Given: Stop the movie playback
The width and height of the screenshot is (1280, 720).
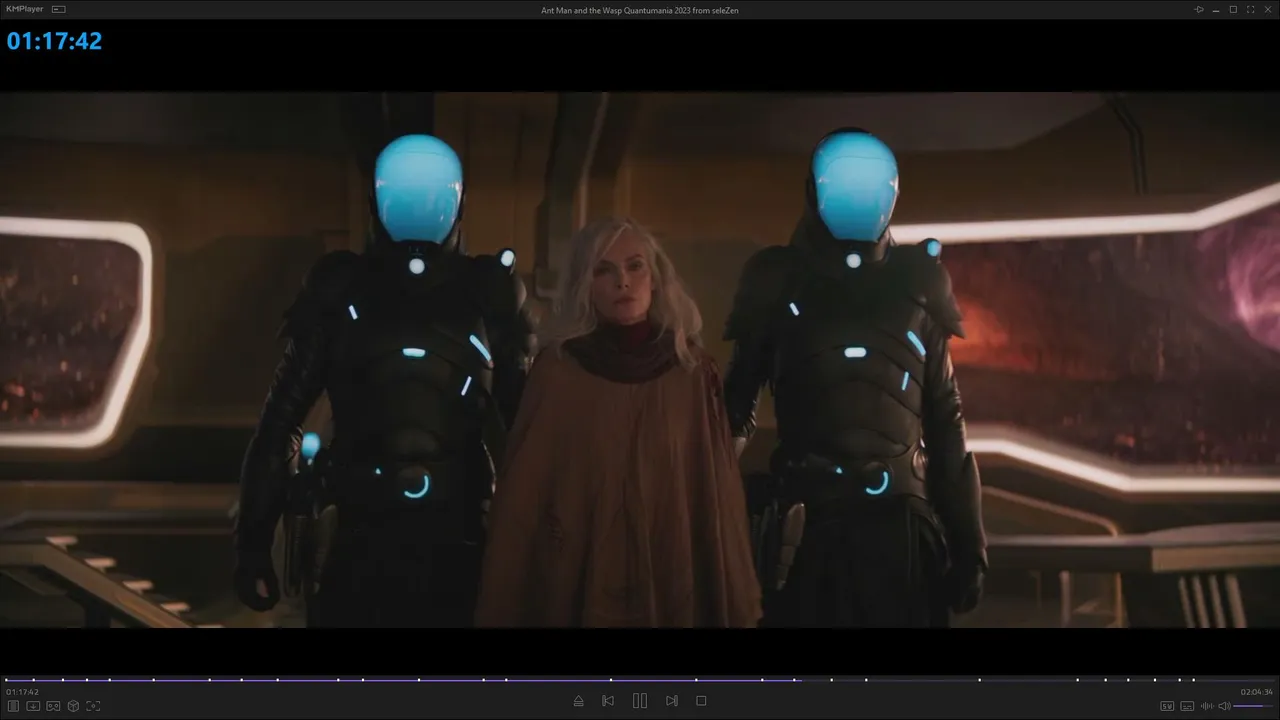Looking at the screenshot, I should point(701,701).
